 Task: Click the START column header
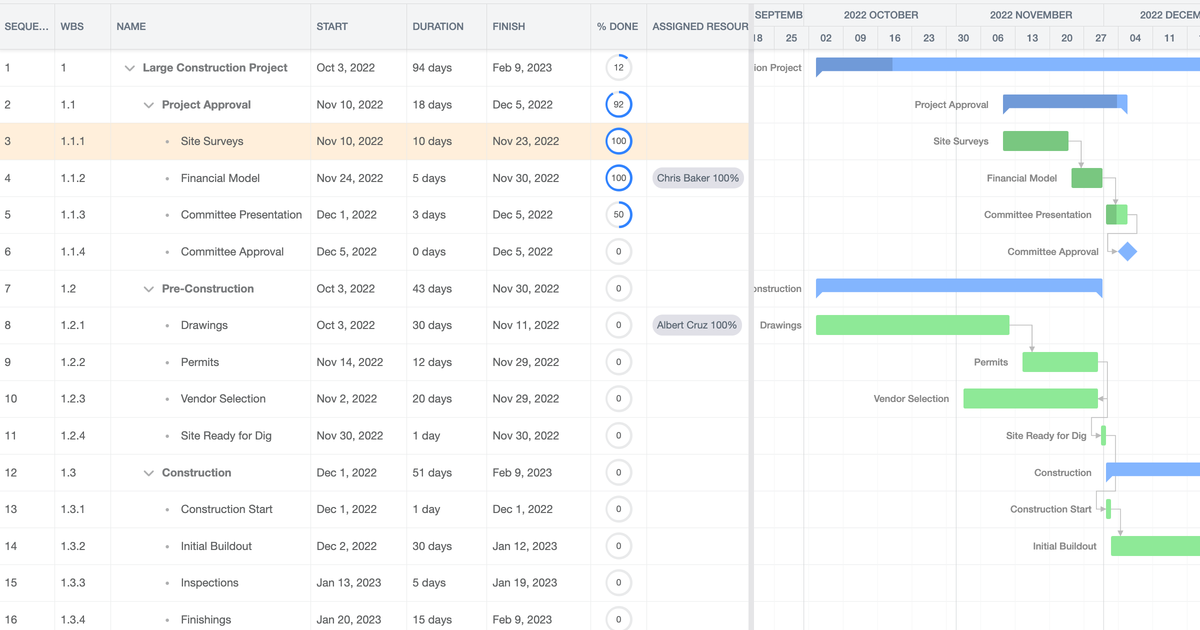(359, 27)
